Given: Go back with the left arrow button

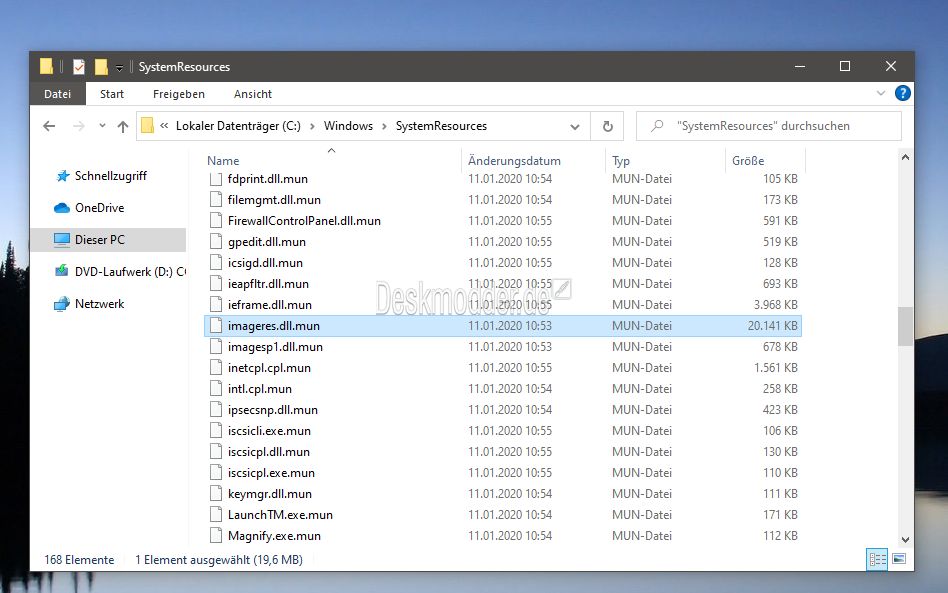Looking at the screenshot, I should tap(50, 126).
